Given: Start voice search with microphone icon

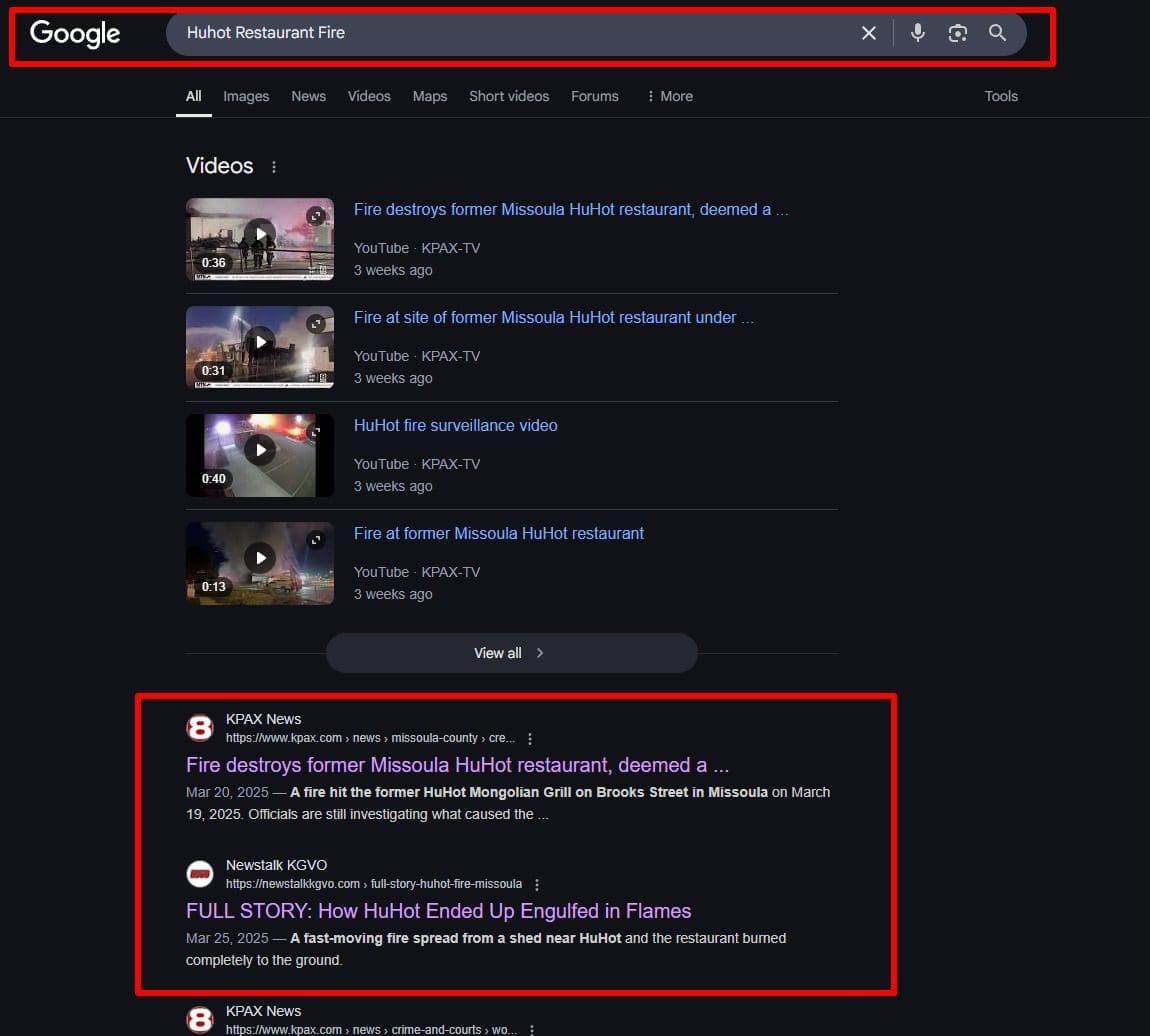Looking at the screenshot, I should click(x=917, y=33).
